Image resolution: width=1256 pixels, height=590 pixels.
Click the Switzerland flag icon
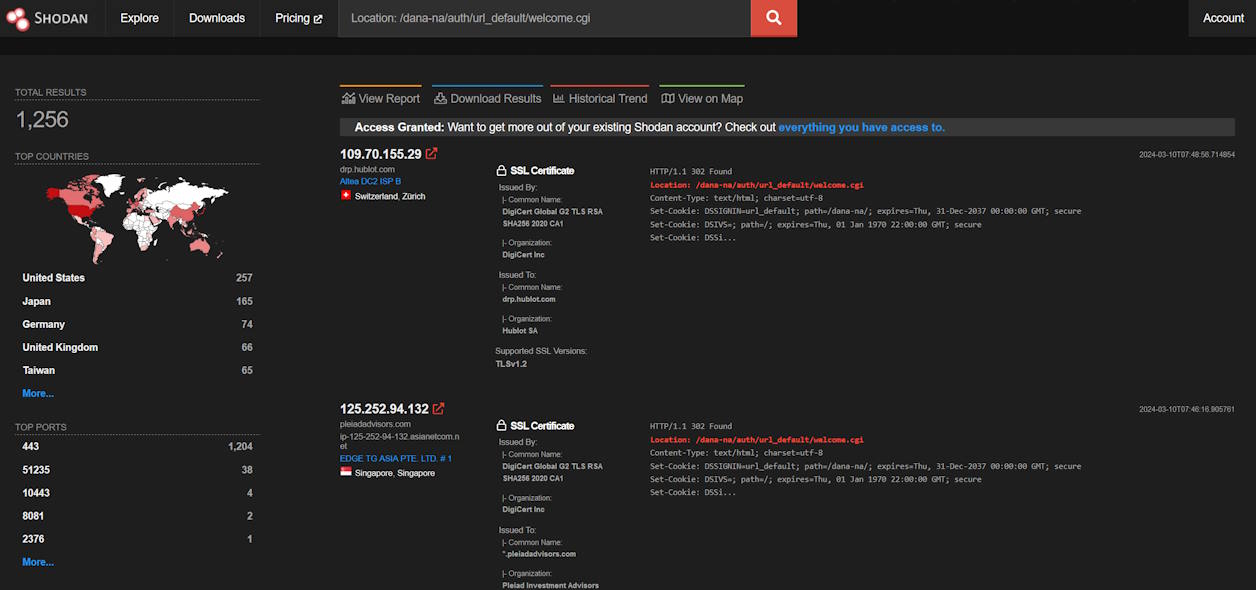(344, 196)
